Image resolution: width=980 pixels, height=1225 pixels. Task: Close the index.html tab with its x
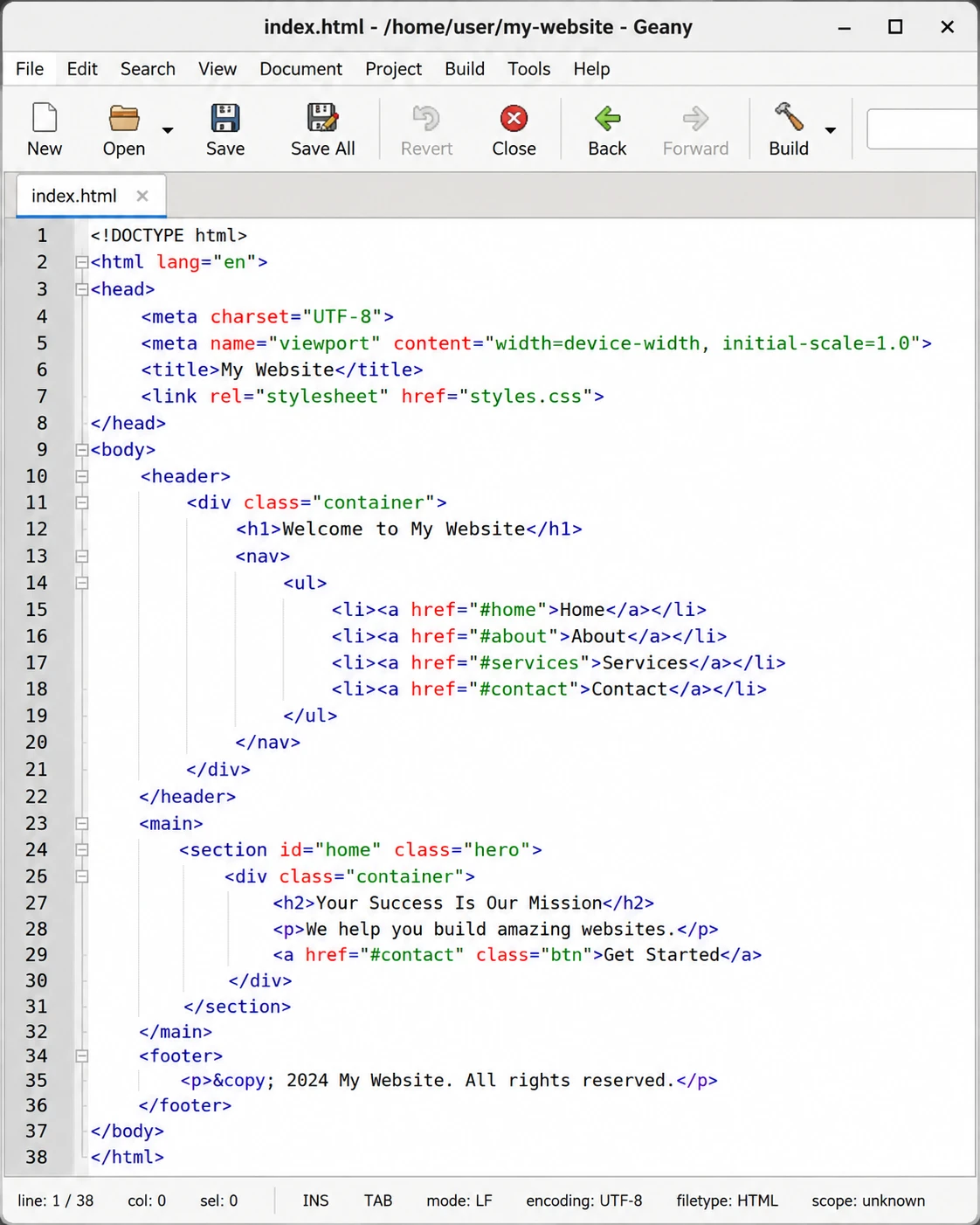[142, 196]
